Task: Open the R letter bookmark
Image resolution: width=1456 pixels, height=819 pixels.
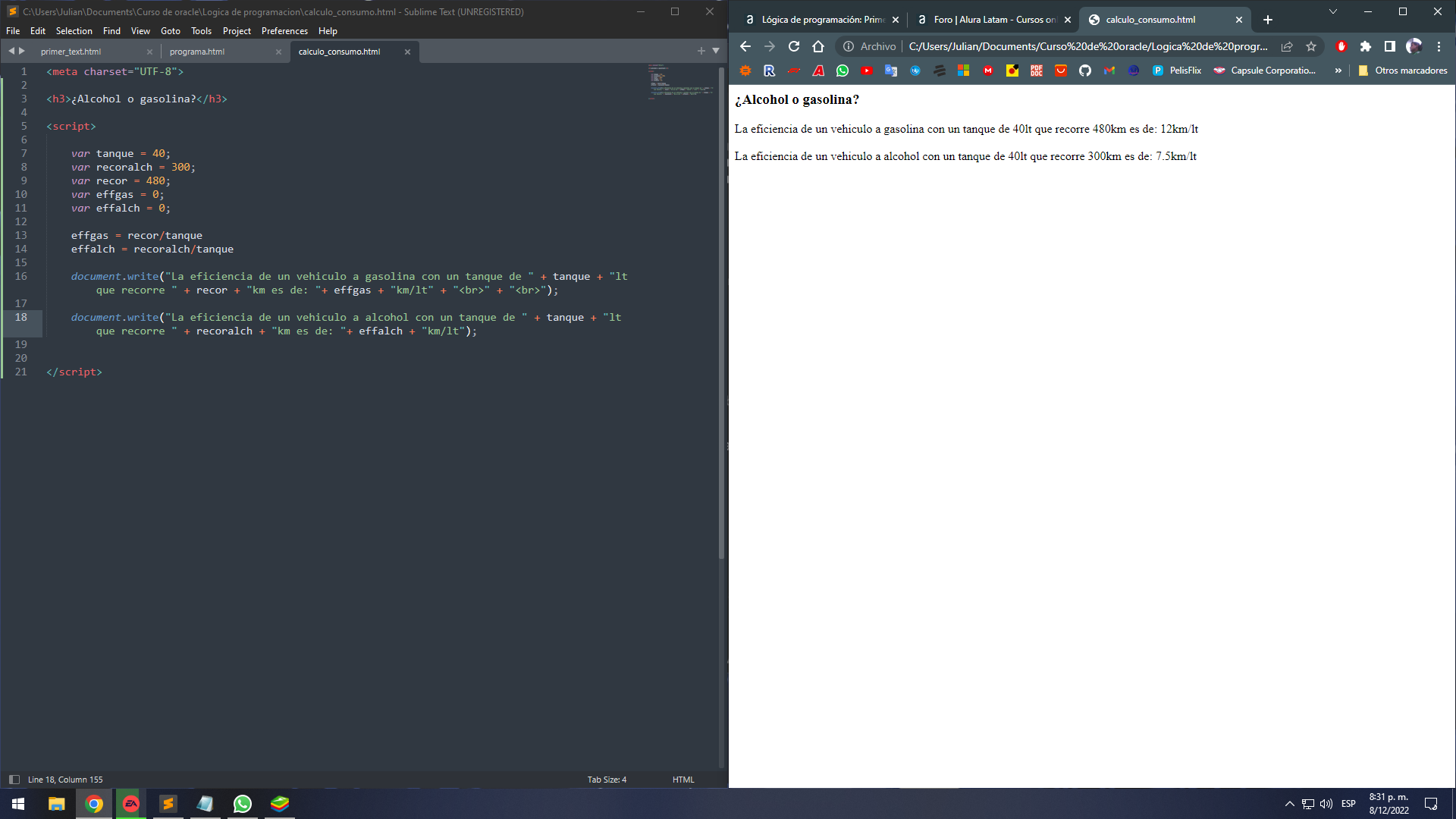Action: pyautogui.click(x=770, y=71)
